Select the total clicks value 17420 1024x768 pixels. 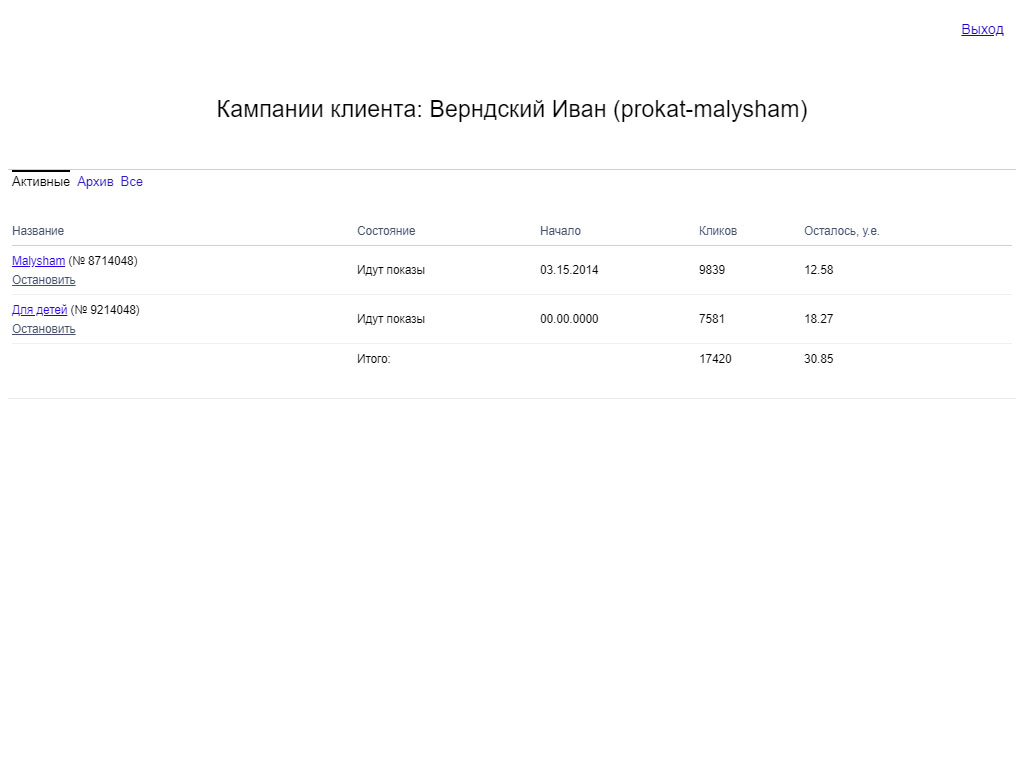[x=715, y=359]
